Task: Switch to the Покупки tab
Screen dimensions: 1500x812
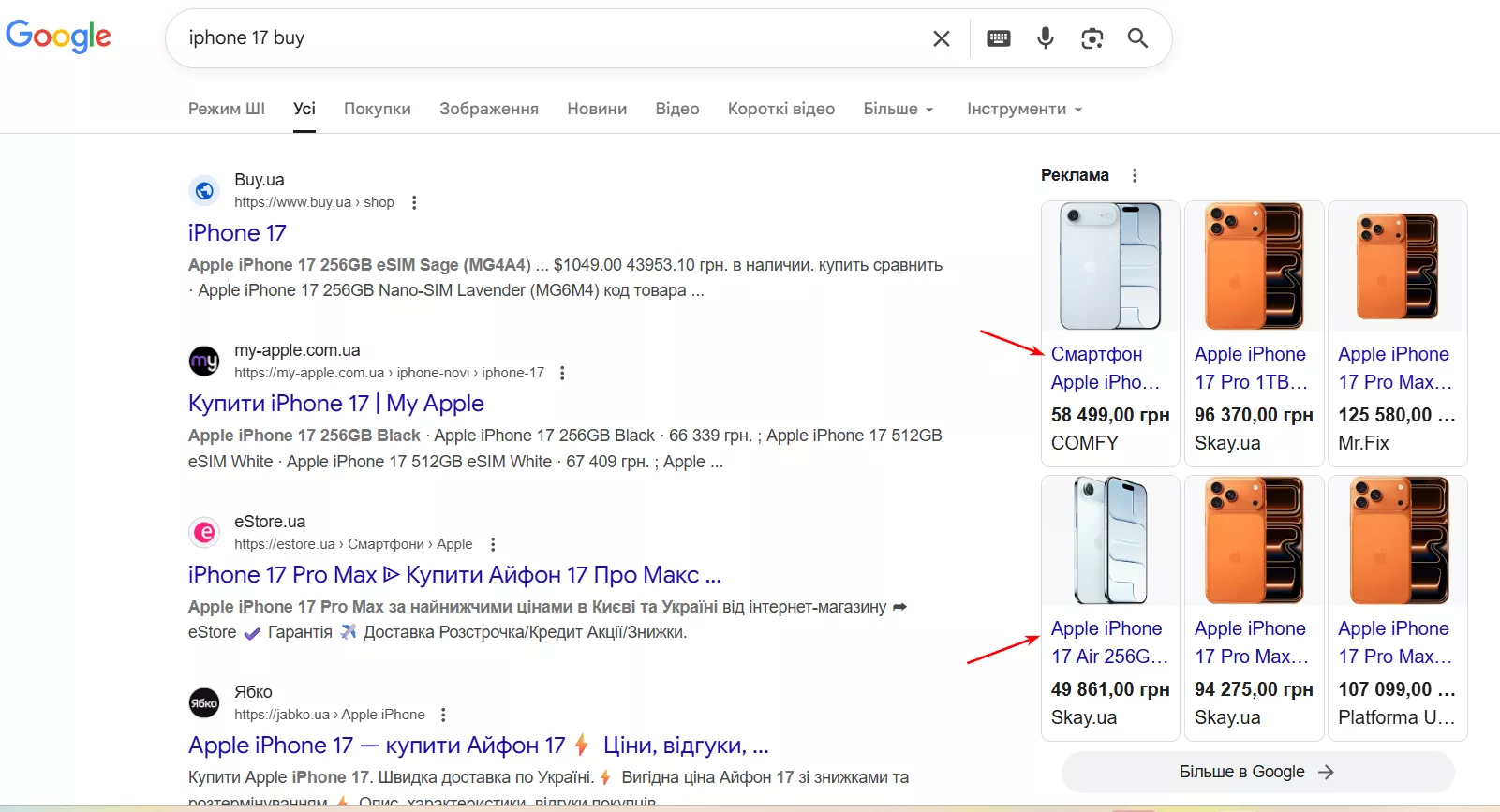Action: click(x=378, y=109)
